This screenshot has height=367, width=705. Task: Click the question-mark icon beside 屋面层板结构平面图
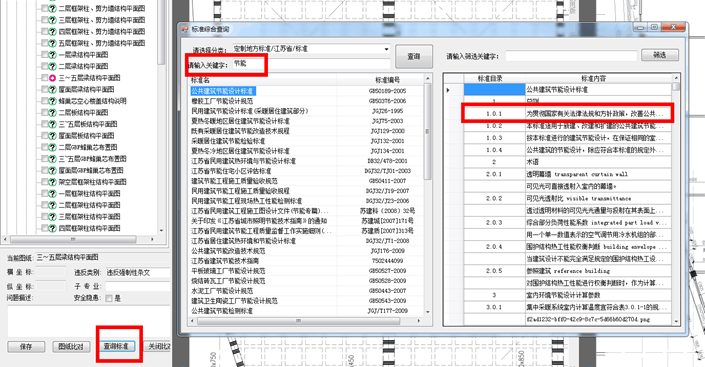52,136
